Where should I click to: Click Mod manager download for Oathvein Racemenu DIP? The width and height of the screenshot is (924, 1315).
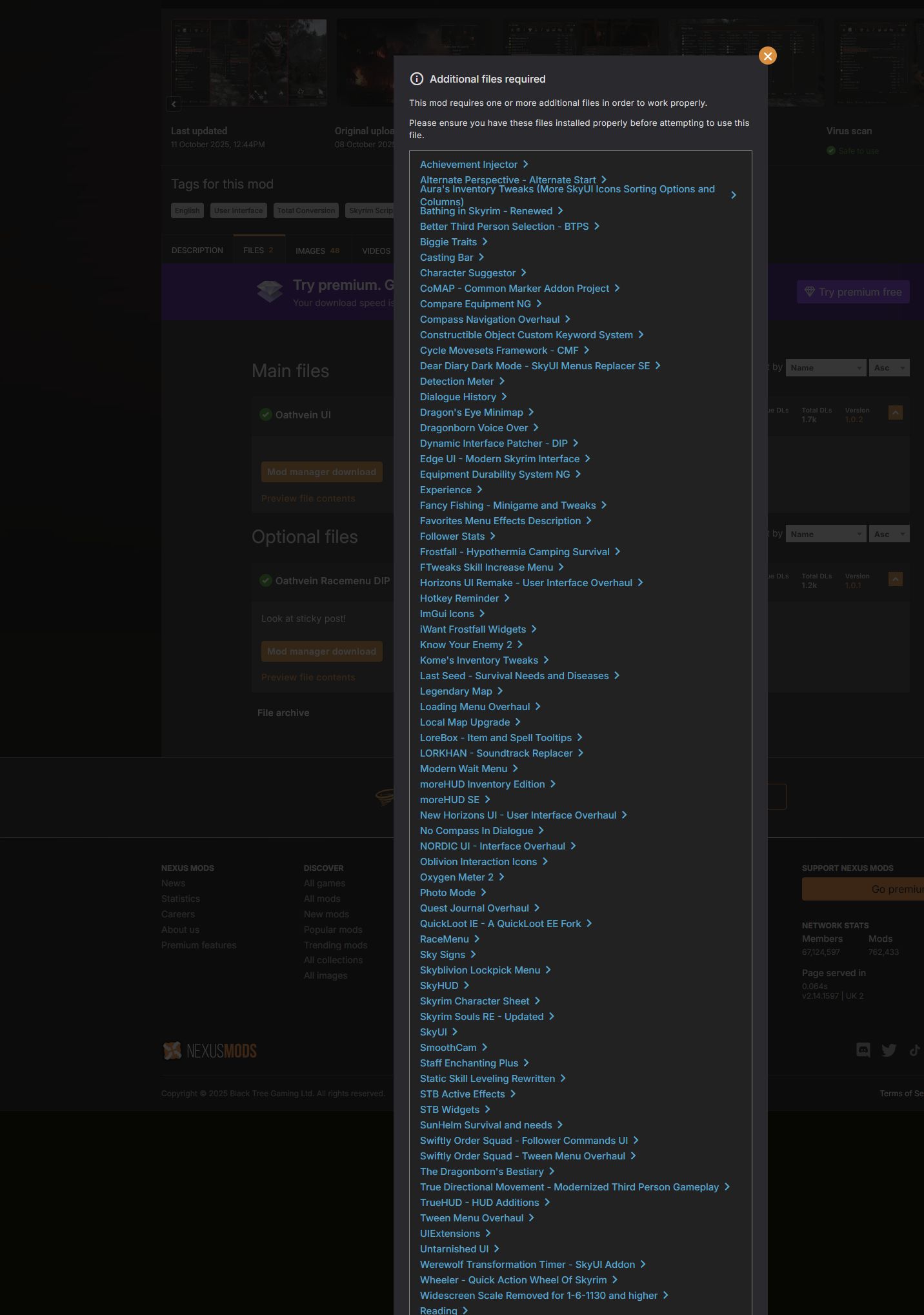(322, 651)
